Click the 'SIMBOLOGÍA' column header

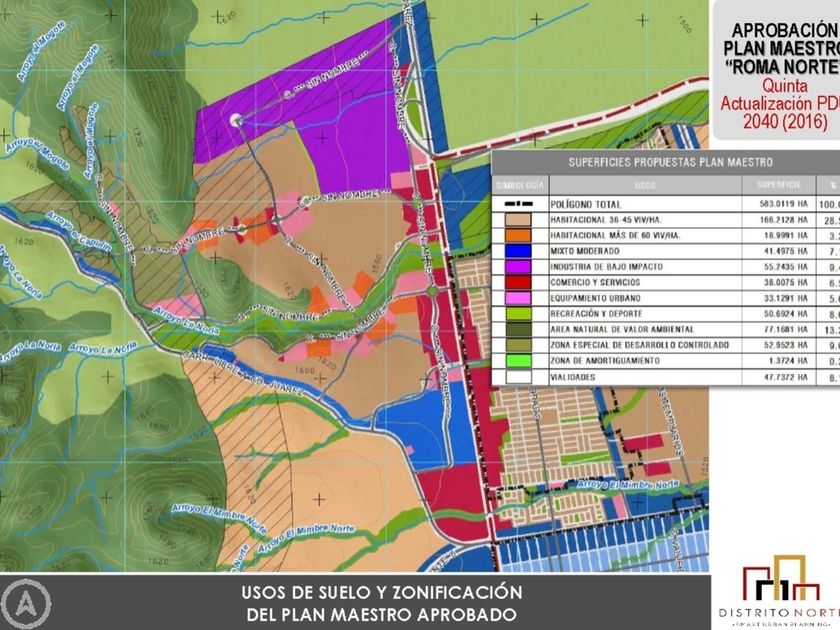tap(520, 185)
